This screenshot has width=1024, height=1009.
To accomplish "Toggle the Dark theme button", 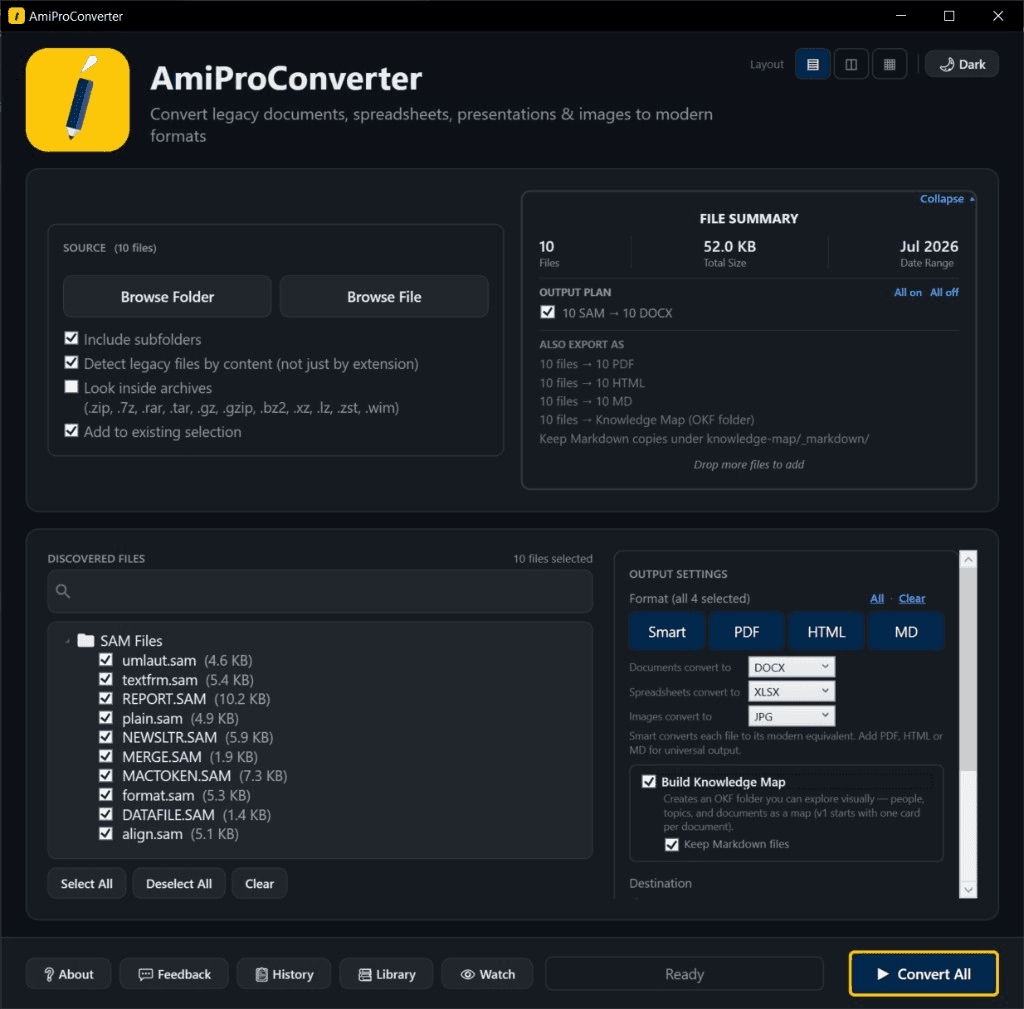I will 961,64.
